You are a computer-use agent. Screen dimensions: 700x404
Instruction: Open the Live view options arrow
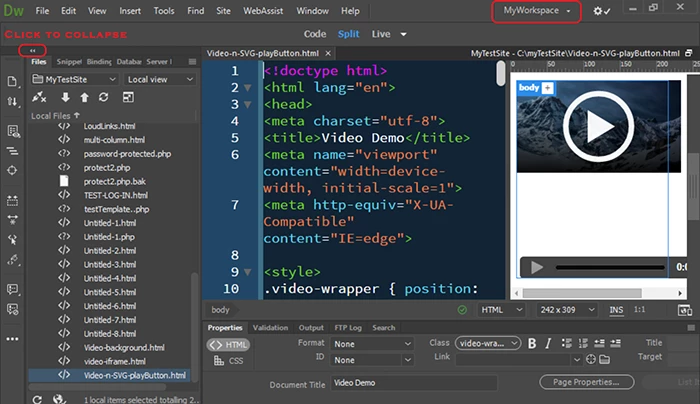click(403, 34)
